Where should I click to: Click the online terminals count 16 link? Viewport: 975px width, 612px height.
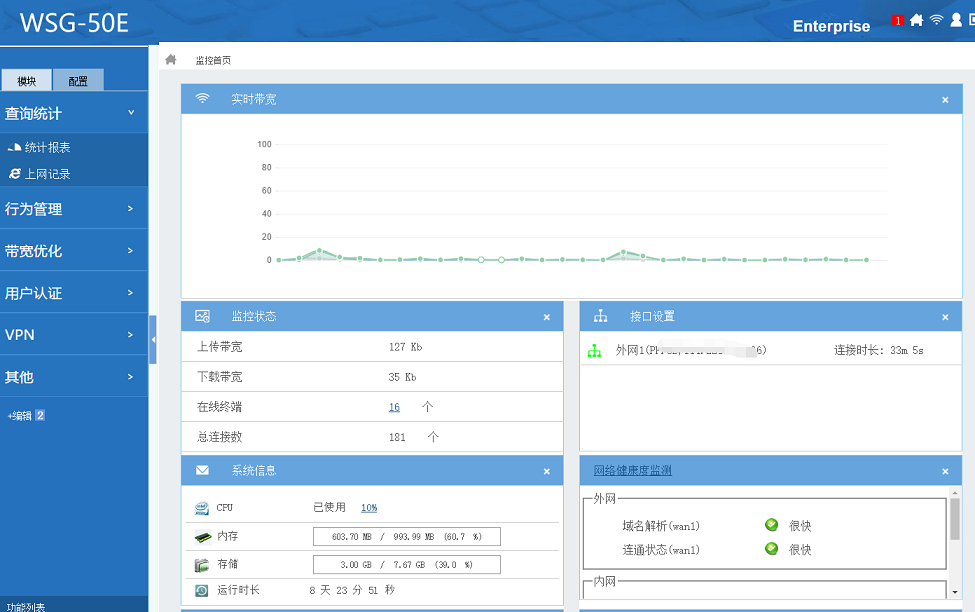394,407
